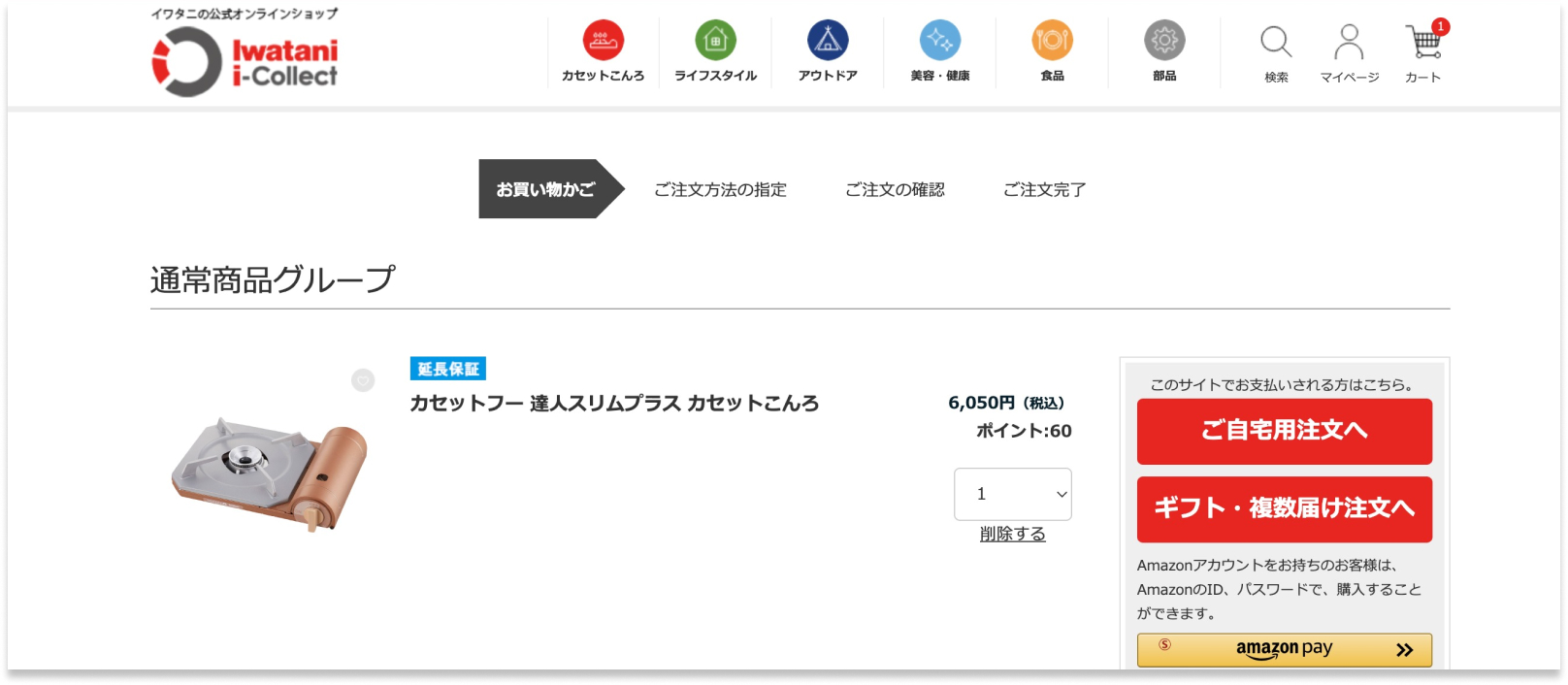This screenshot has height=685, width=1568.
Task: Click the 通常商品グループ heading
Action: 272,279
